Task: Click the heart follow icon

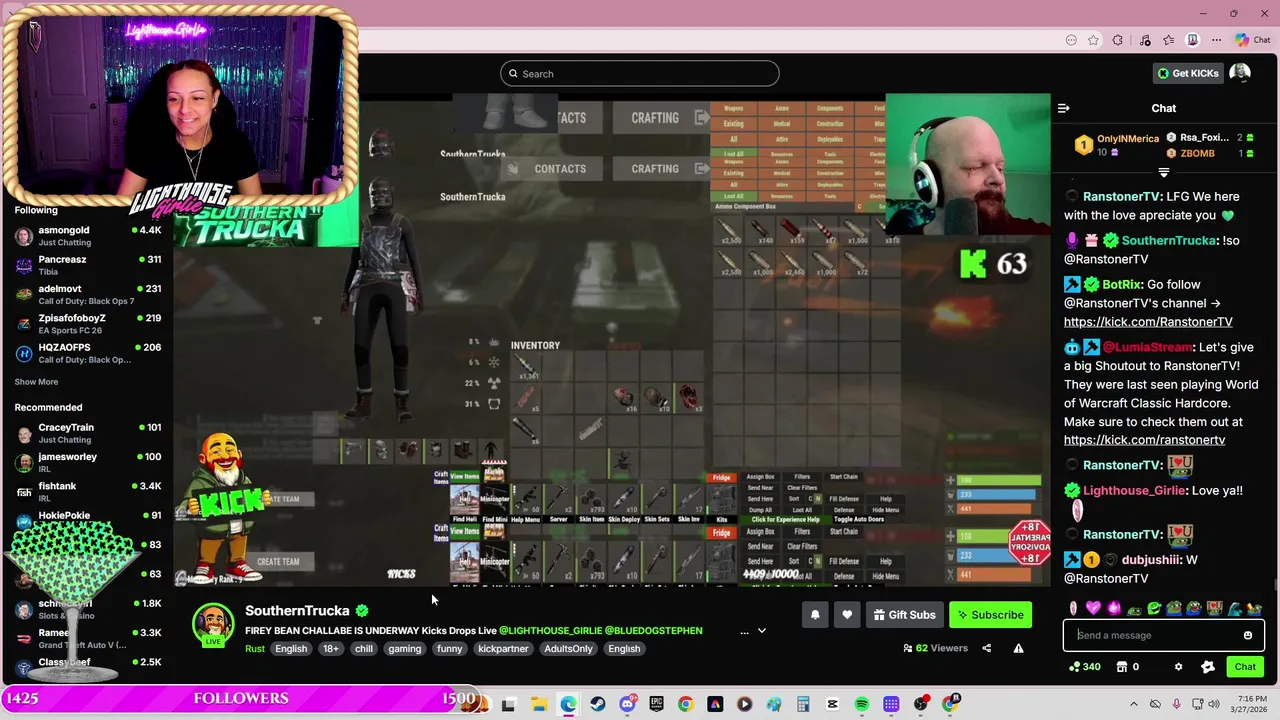Action: (x=847, y=615)
